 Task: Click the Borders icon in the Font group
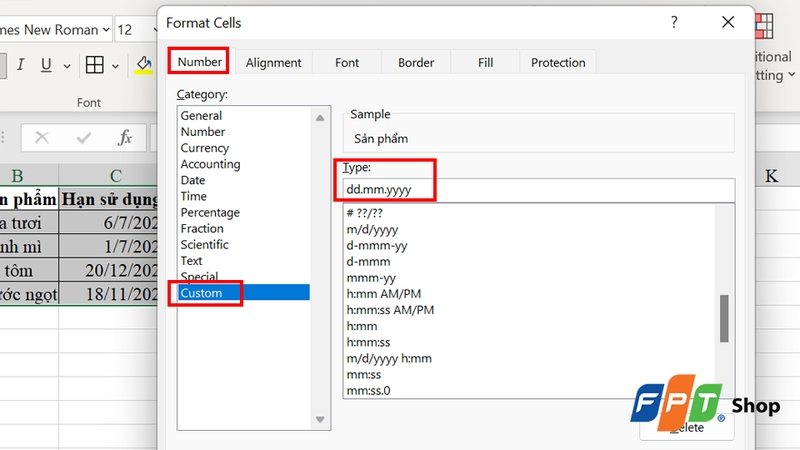pyautogui.click(x=95, y=66)
